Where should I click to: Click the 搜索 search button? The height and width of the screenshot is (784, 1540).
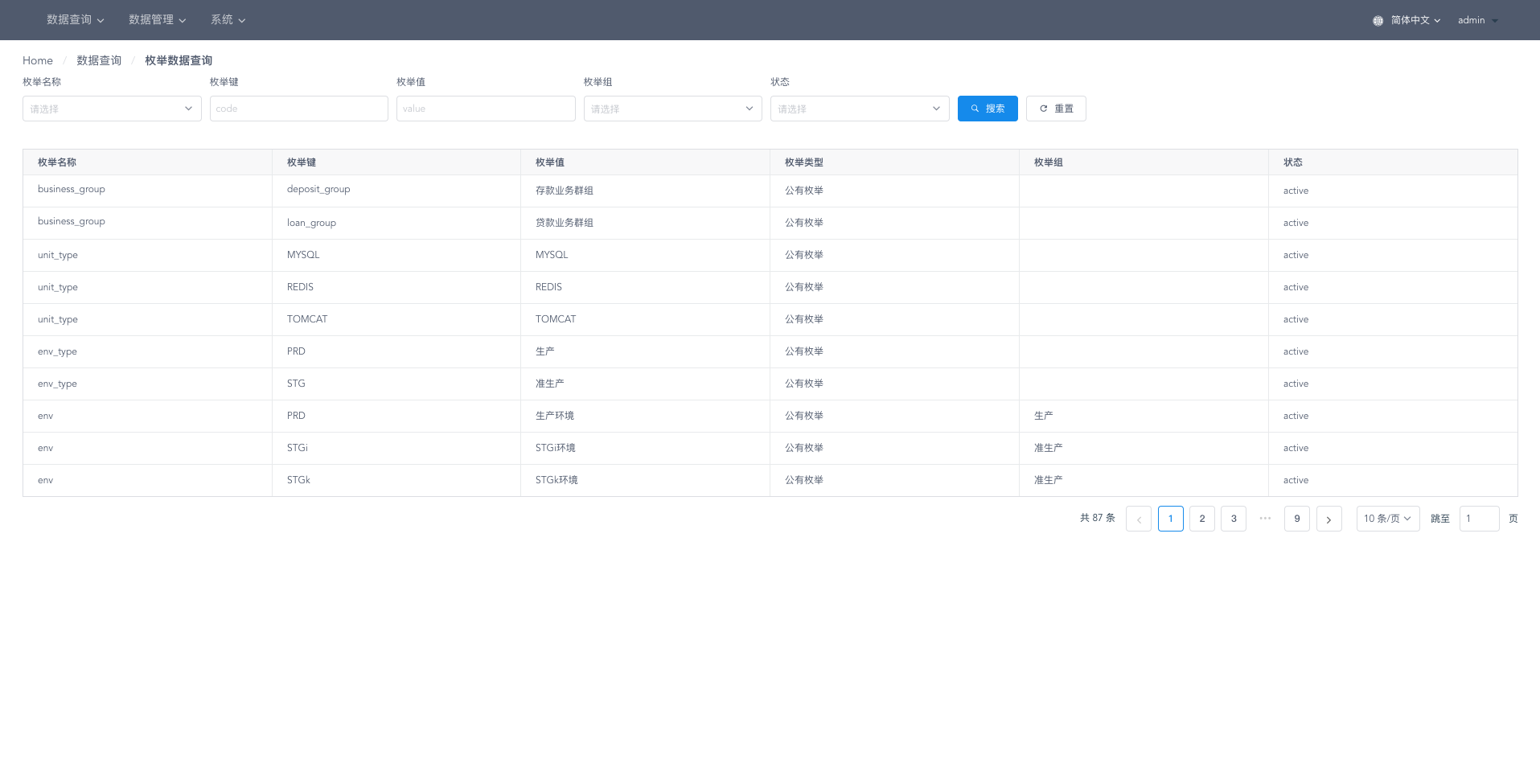988,109
